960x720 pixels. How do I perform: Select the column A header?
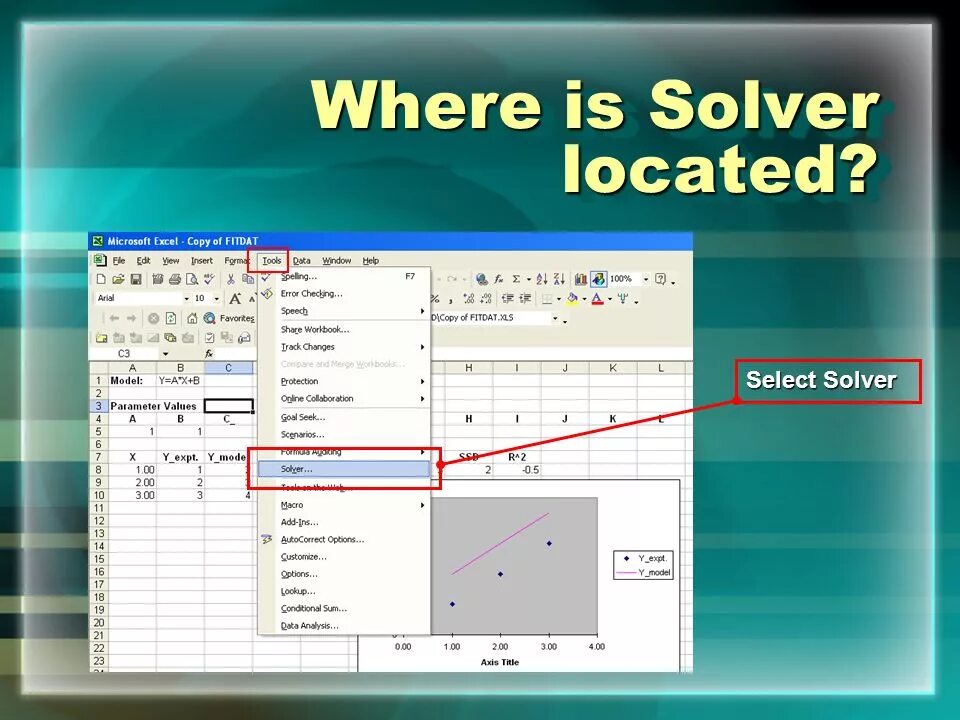click(132, 368)
